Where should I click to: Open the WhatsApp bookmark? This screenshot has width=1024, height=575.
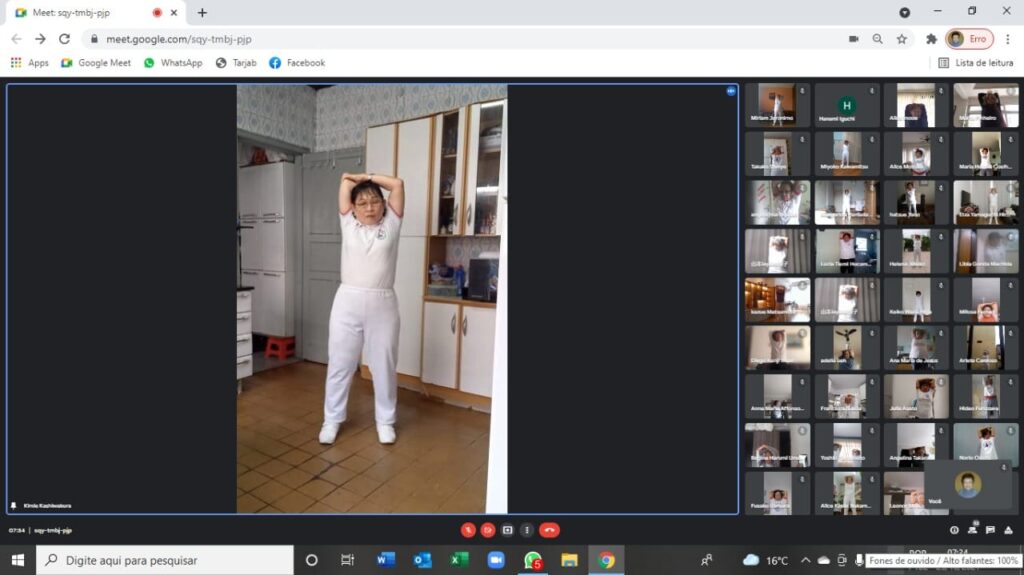(173, 63)
